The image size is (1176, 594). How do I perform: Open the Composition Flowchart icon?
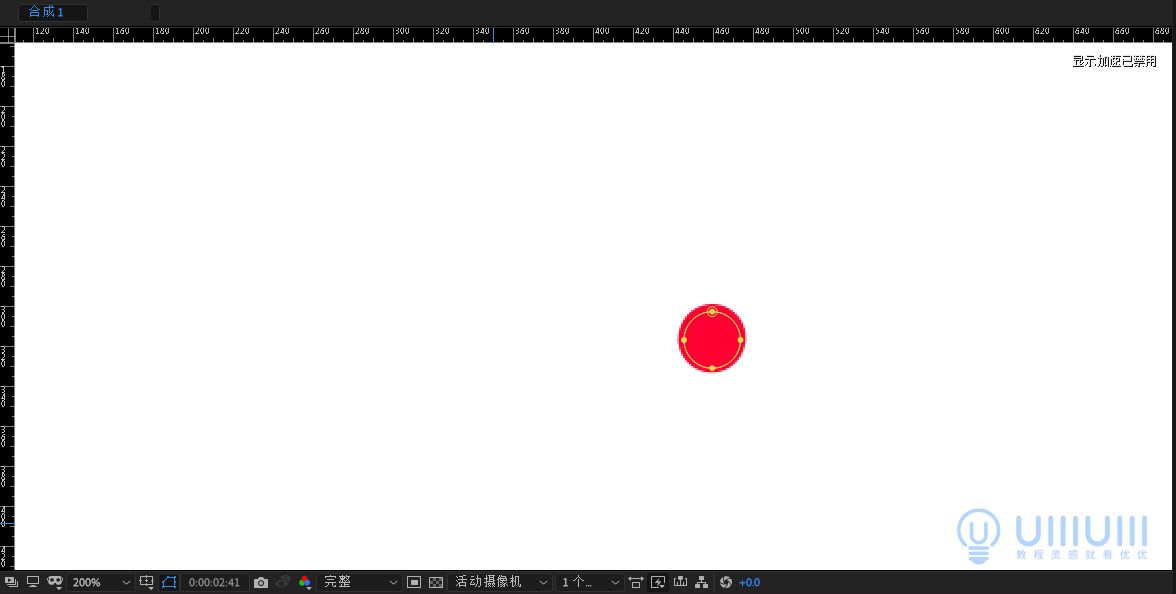pos(702,582)
